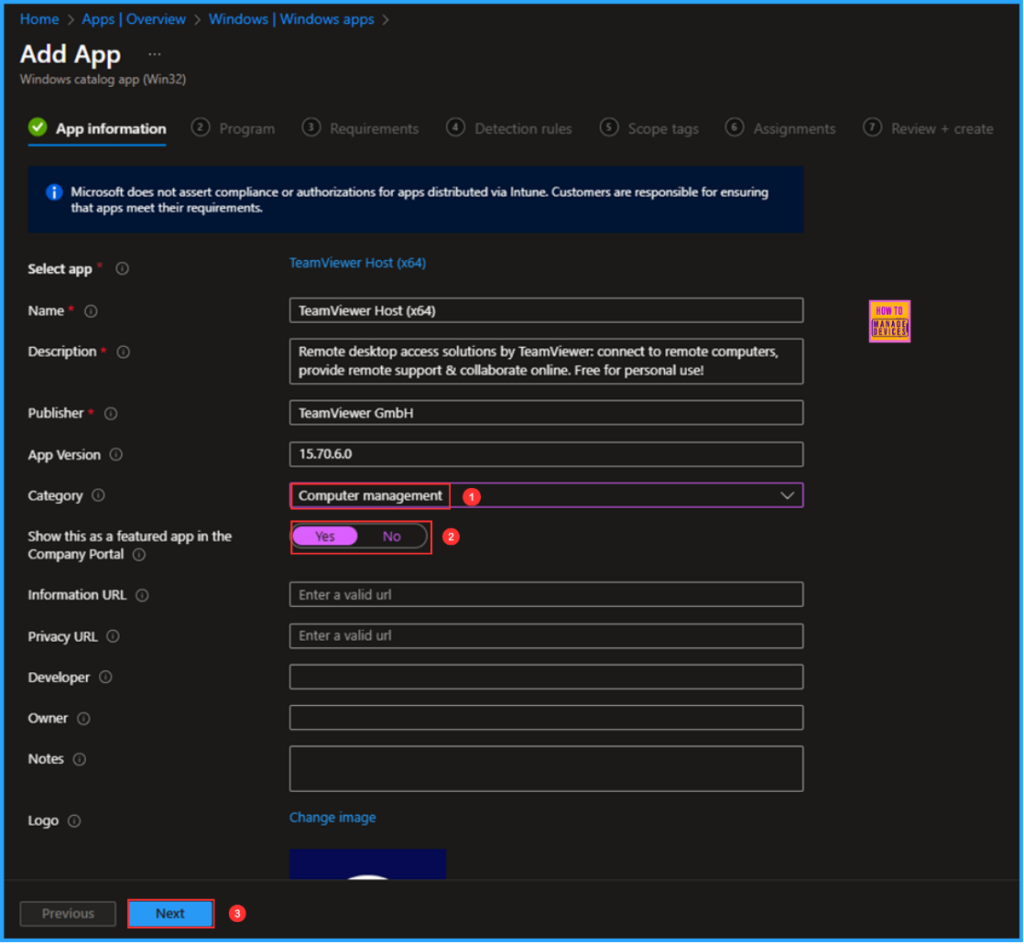The height and width of the screenshot is (944, 1024).
Task: Enable featured app in Company Portal
Action: (x=324, y=536)
